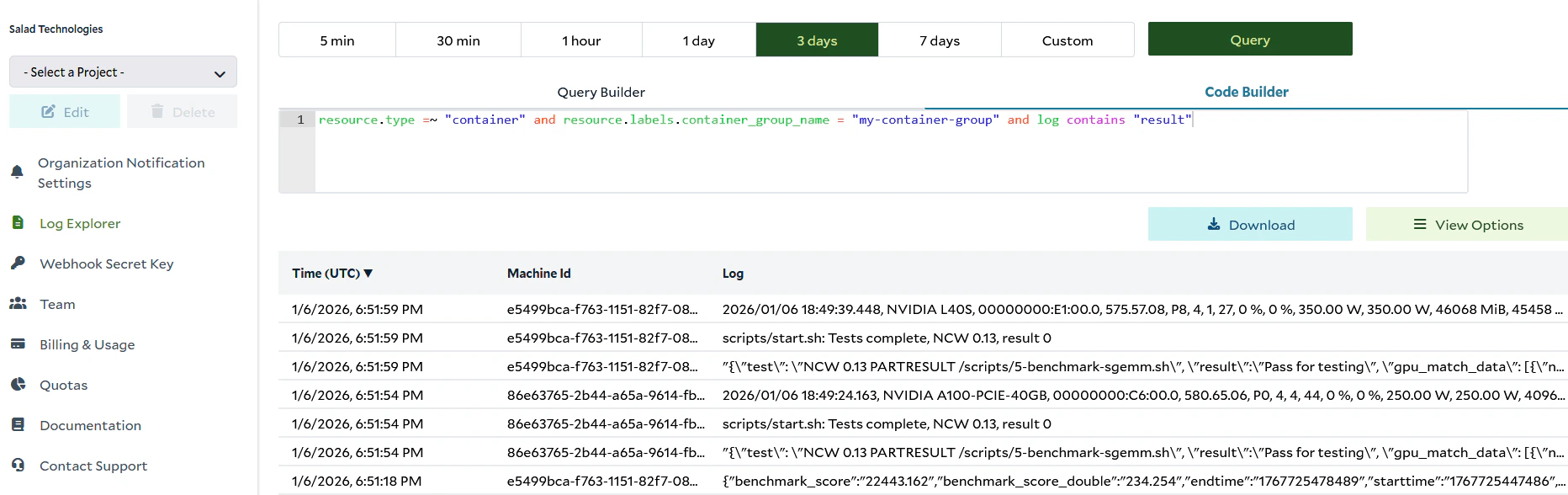
Task: Click the Delete project button label
Action: click(x=193, y=112)
